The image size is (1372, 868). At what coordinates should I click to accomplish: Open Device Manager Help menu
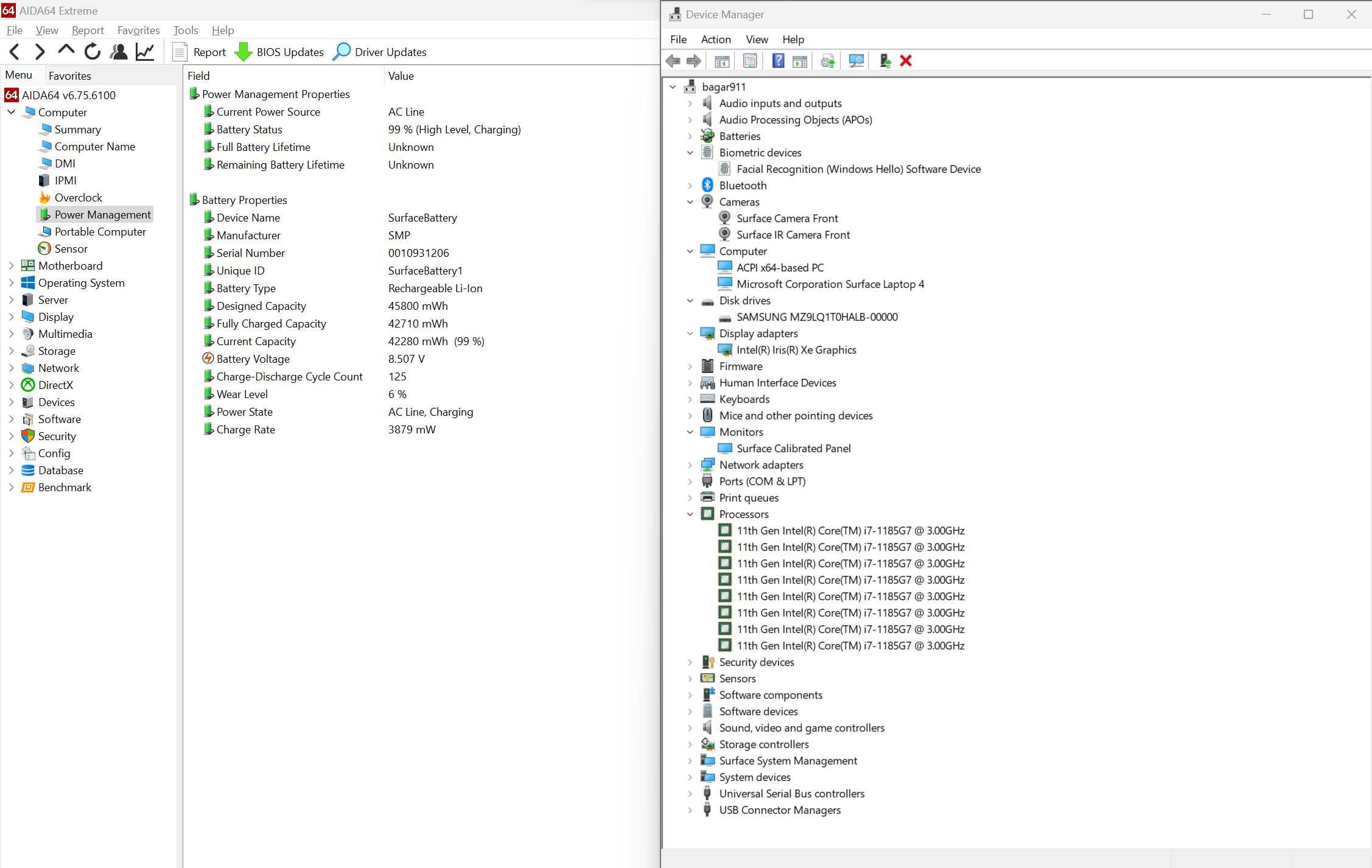pos(793,39)
